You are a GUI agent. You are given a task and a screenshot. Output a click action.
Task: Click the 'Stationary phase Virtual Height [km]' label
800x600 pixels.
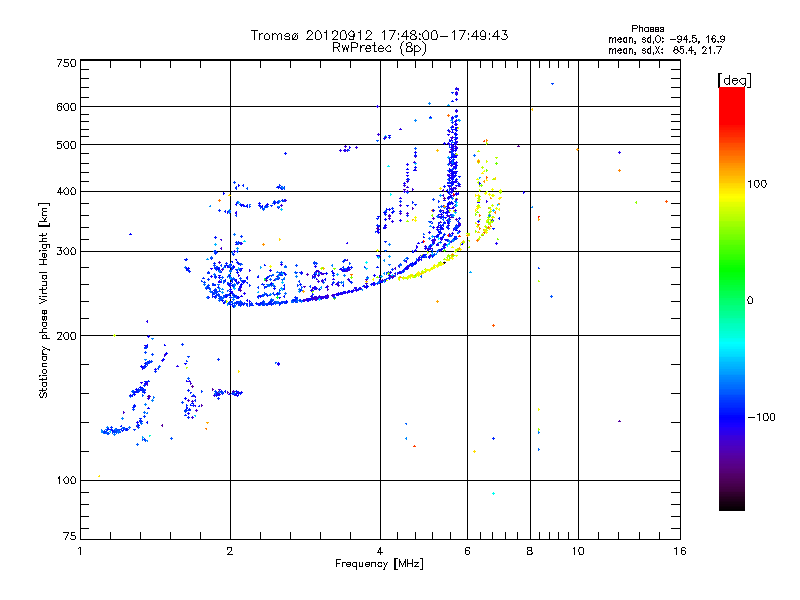pyautogui.click(x=44, y=300)
